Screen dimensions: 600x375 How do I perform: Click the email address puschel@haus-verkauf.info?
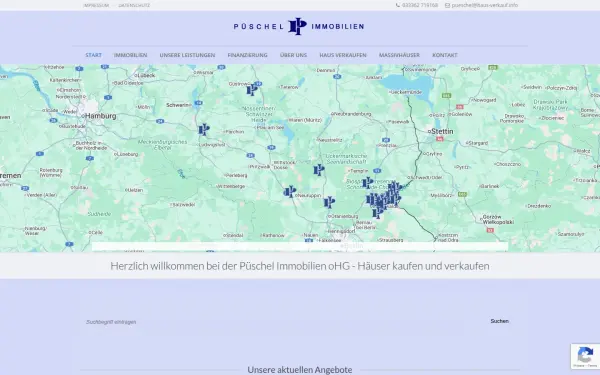[x=481, y=5]
